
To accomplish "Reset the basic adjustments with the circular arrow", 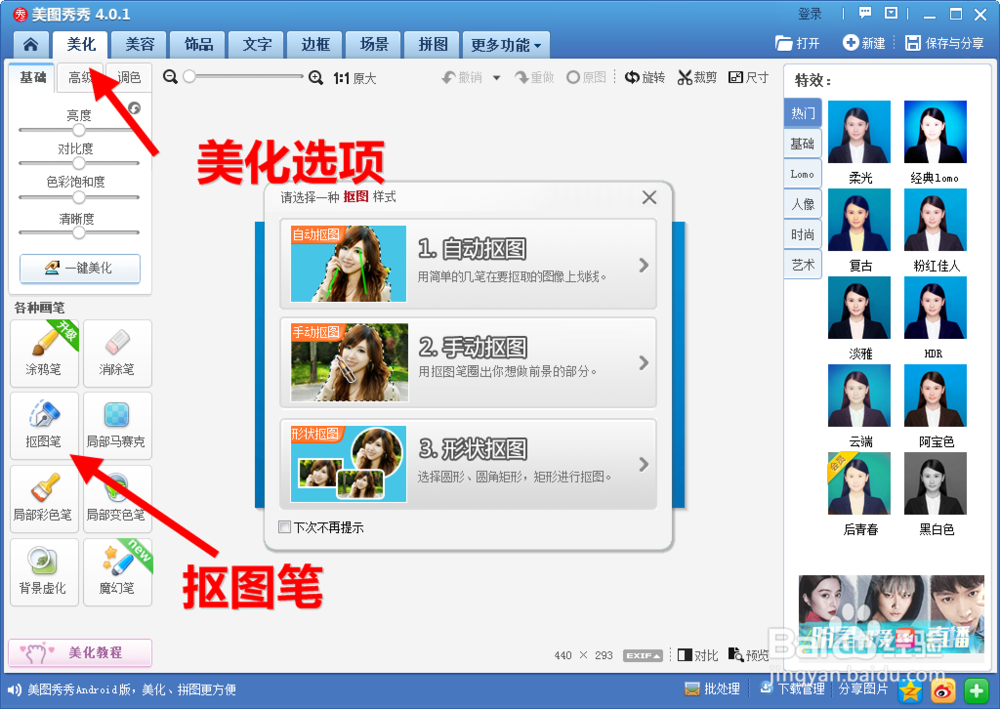I will pos(135,108).
